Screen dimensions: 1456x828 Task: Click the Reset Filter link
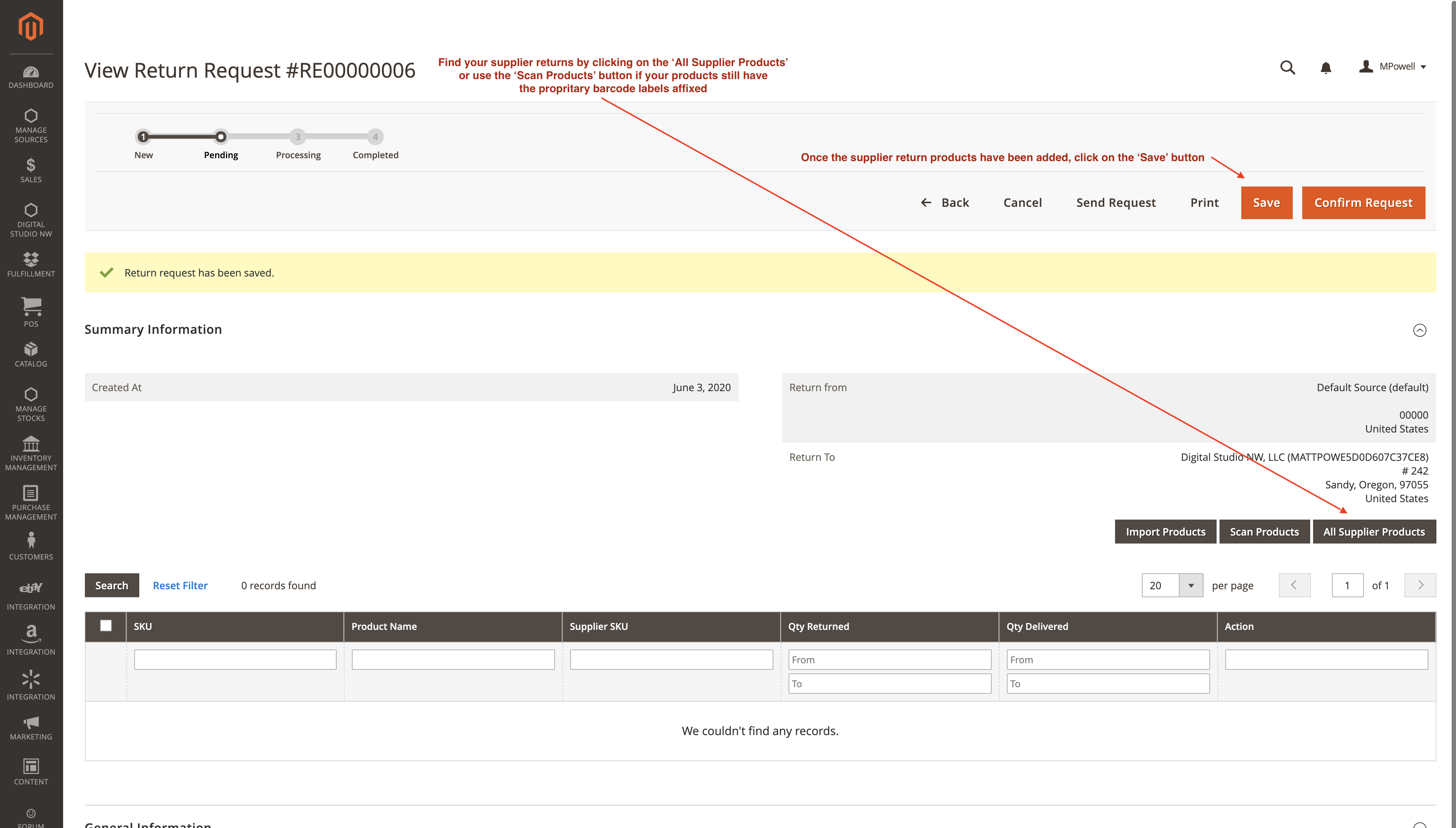pyautogui.click(x=180, y=585)
